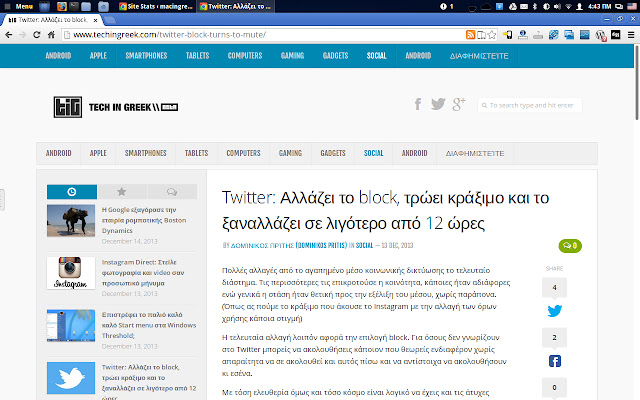Screen dimensions: 640x400
Task: Open the Google Drive tray icon
Action: click(x=513, y=6)
